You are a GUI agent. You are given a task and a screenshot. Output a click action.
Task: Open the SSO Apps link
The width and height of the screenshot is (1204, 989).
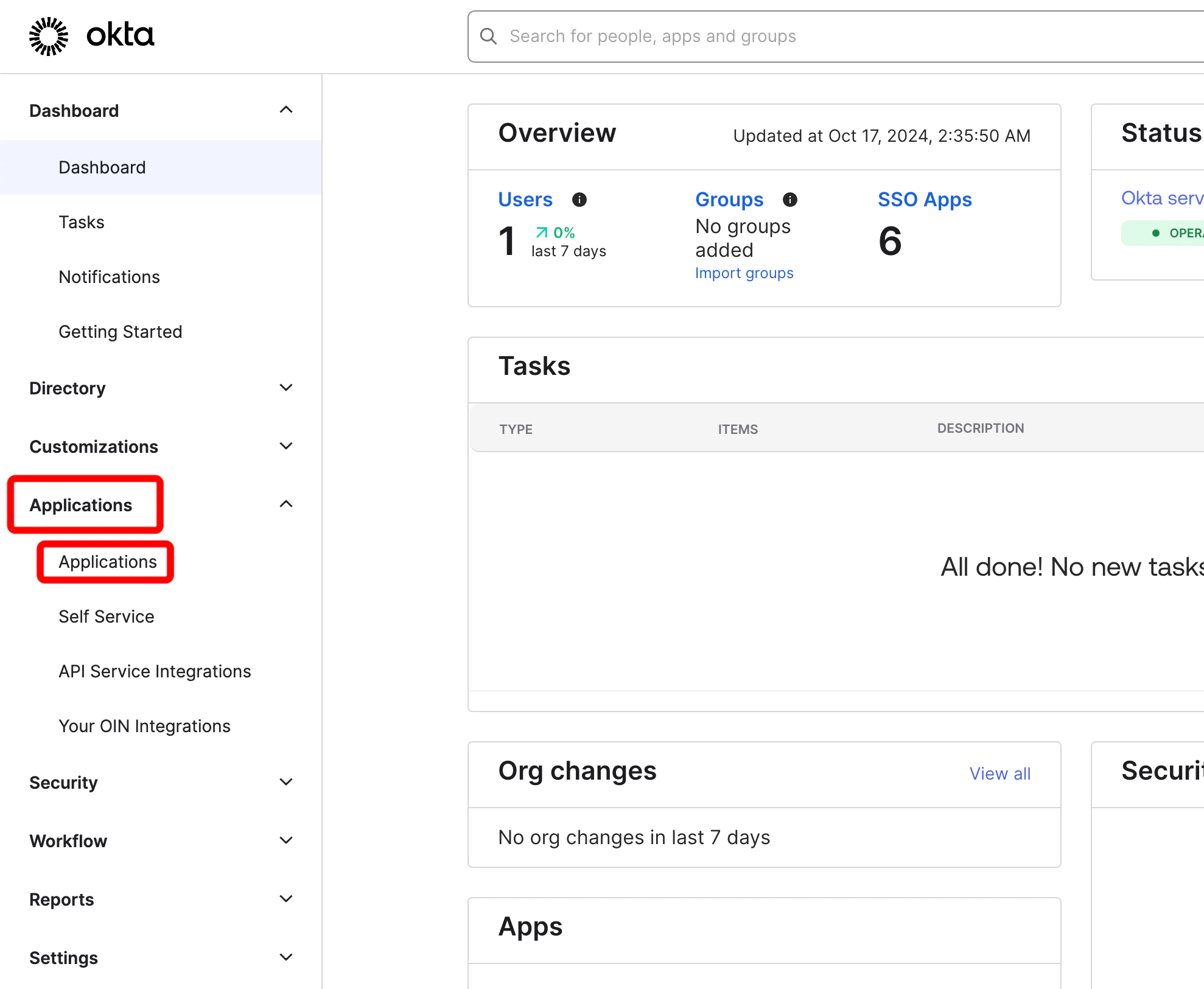(925, 199)
